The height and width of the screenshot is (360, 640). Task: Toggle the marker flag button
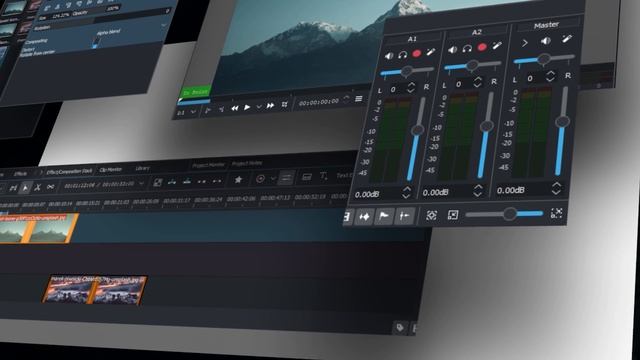tap(384, 216)
